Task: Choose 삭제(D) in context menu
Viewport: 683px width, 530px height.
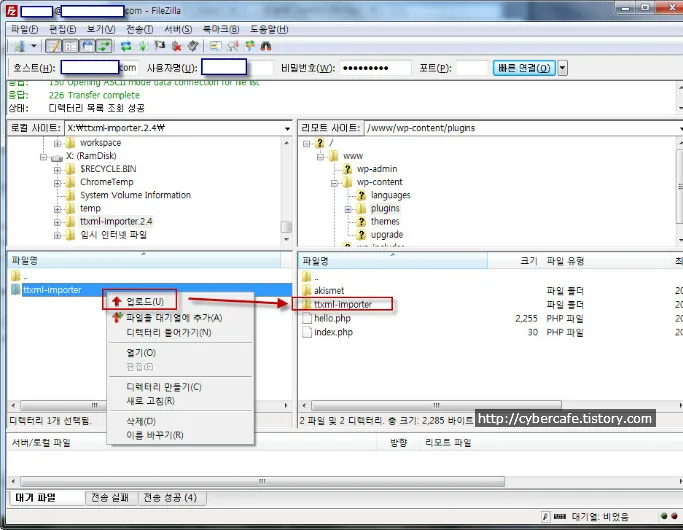Action: tap(180, 421)
